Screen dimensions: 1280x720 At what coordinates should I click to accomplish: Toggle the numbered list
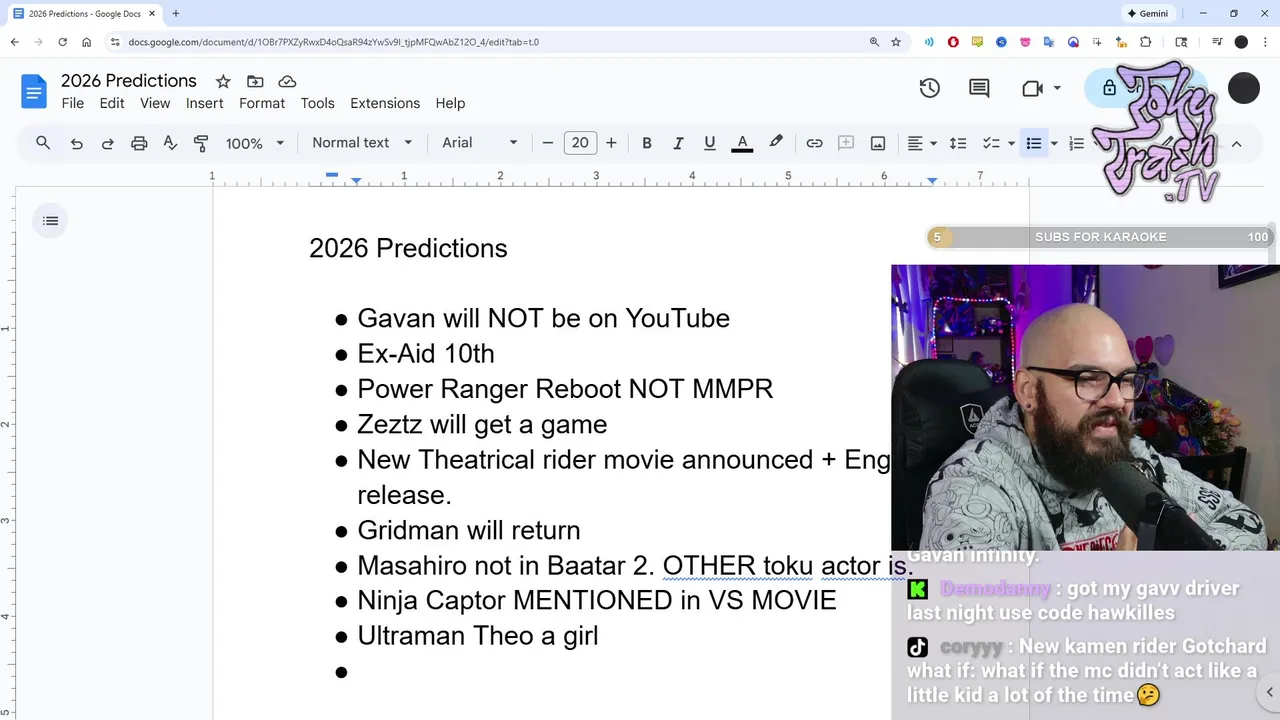coord(1077,143)
